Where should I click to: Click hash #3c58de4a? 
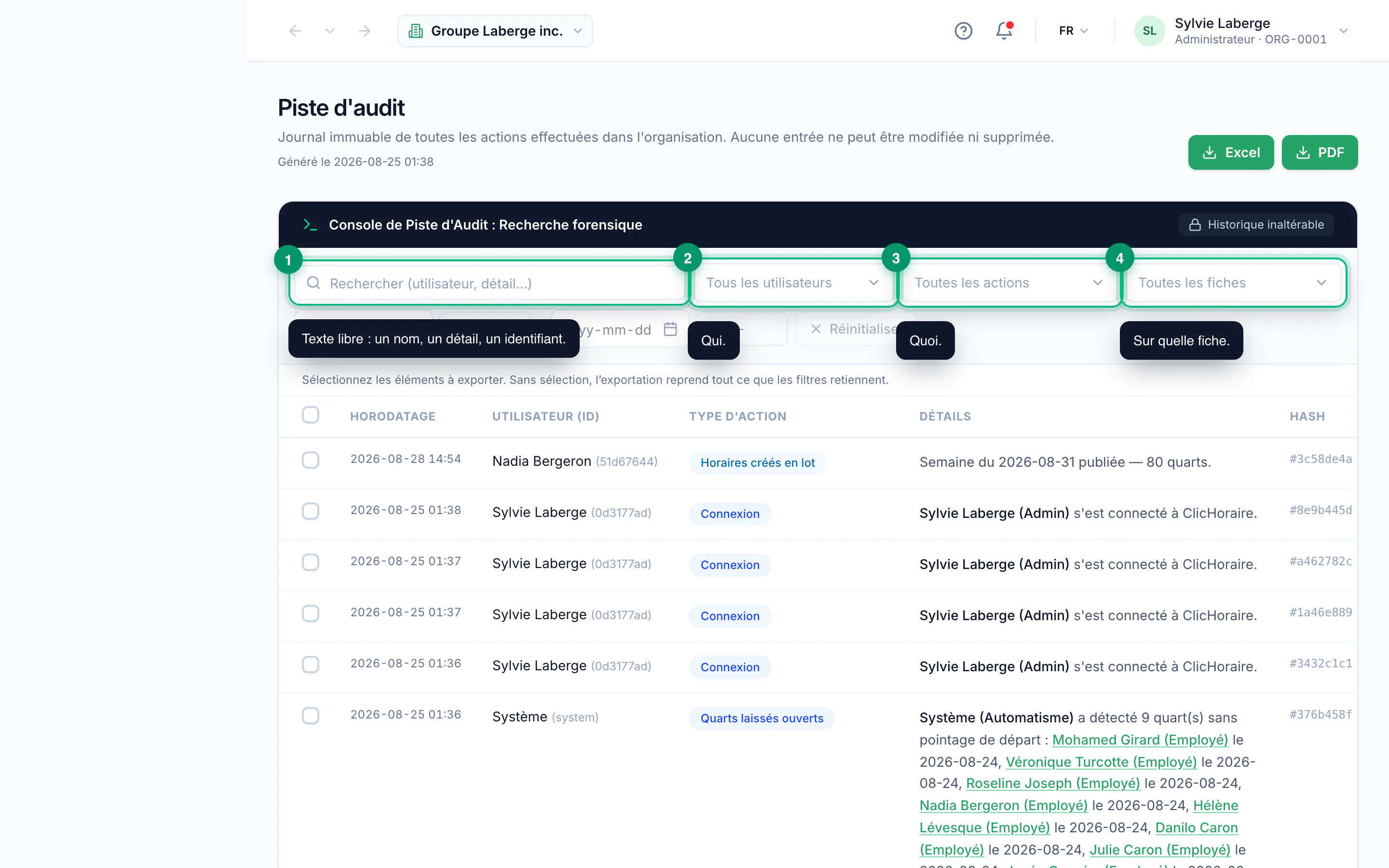coord(1321,459)
